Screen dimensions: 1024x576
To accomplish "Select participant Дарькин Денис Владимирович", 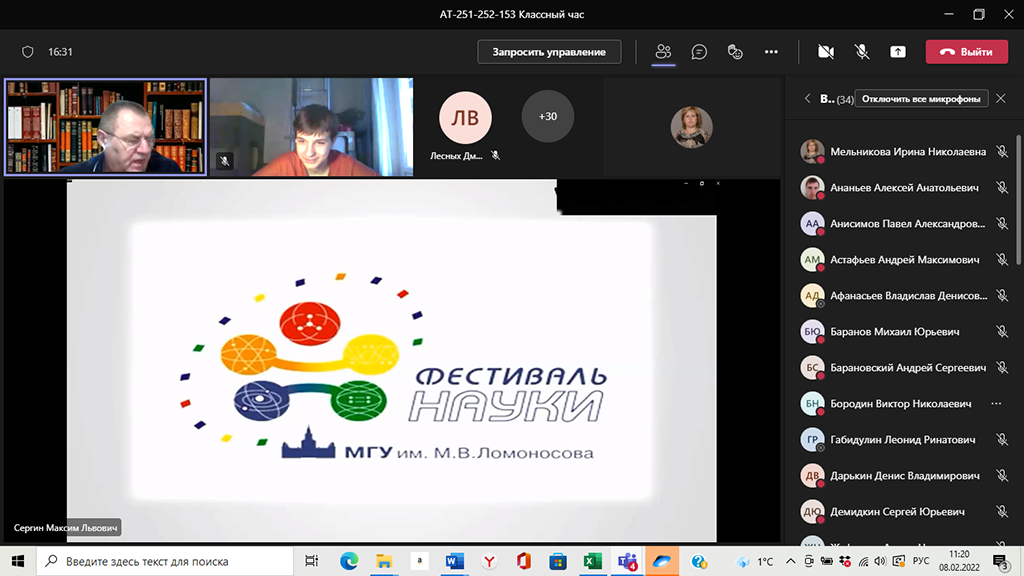I will coord(904,475).
